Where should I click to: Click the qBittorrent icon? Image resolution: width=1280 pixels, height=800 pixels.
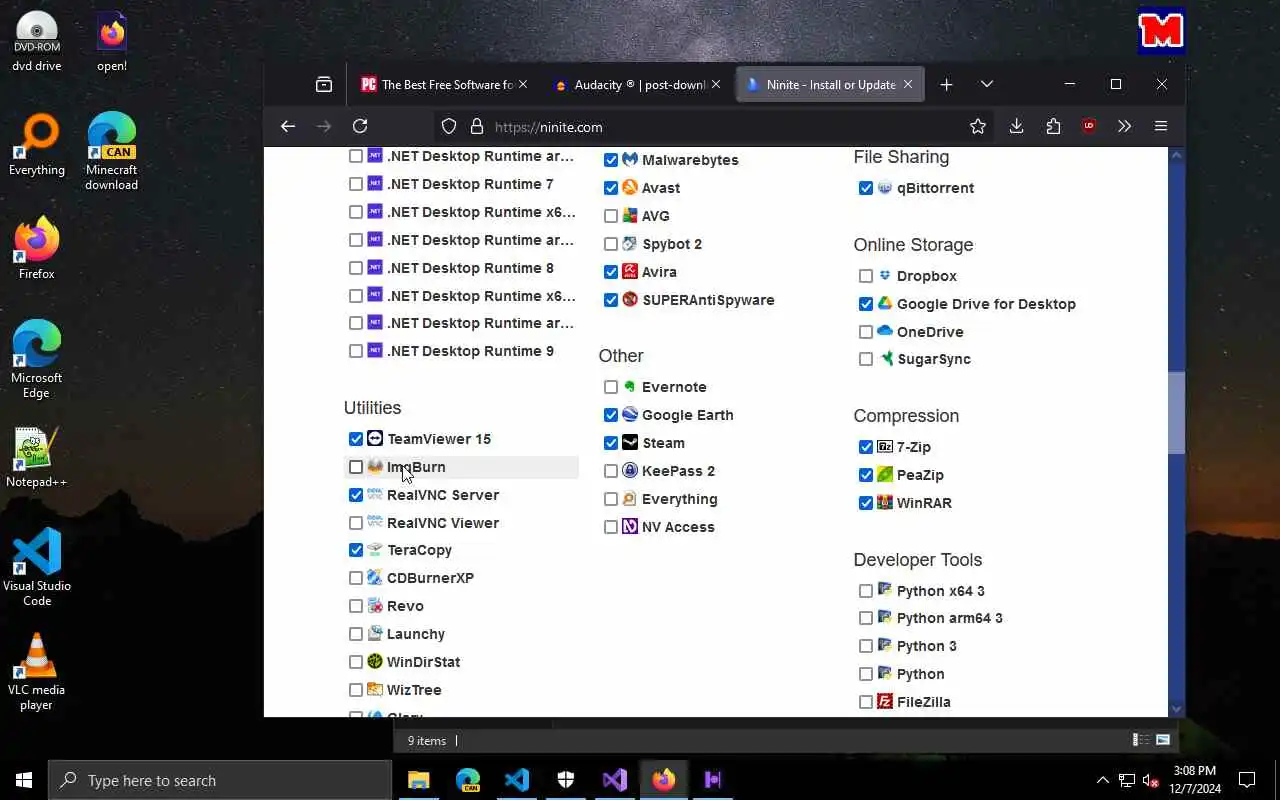(885, 188)
